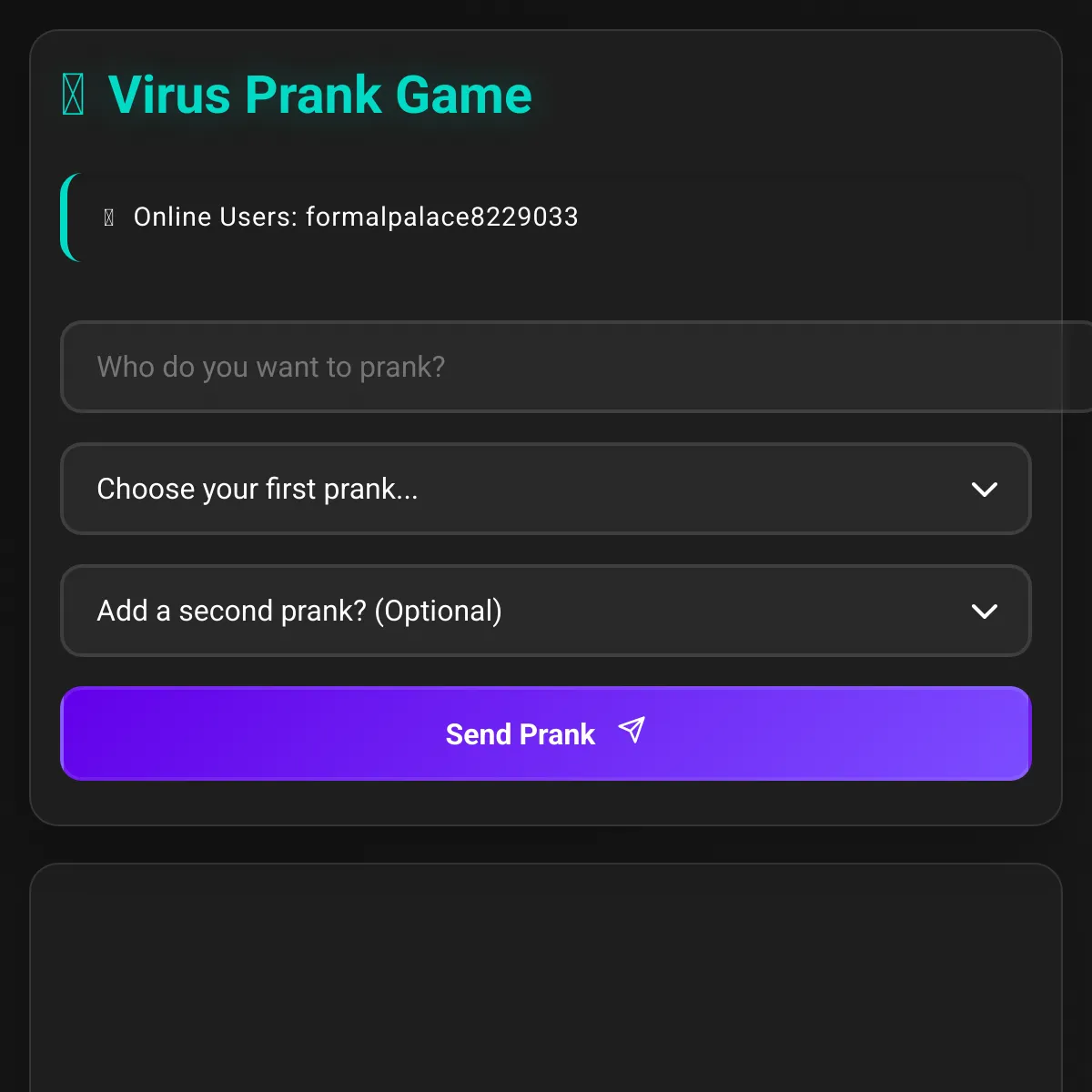The height and width of the screenshot is (1092, 1092).
Task: Click the chevron on the first prank dropdown
Action: tap(985, 489)
